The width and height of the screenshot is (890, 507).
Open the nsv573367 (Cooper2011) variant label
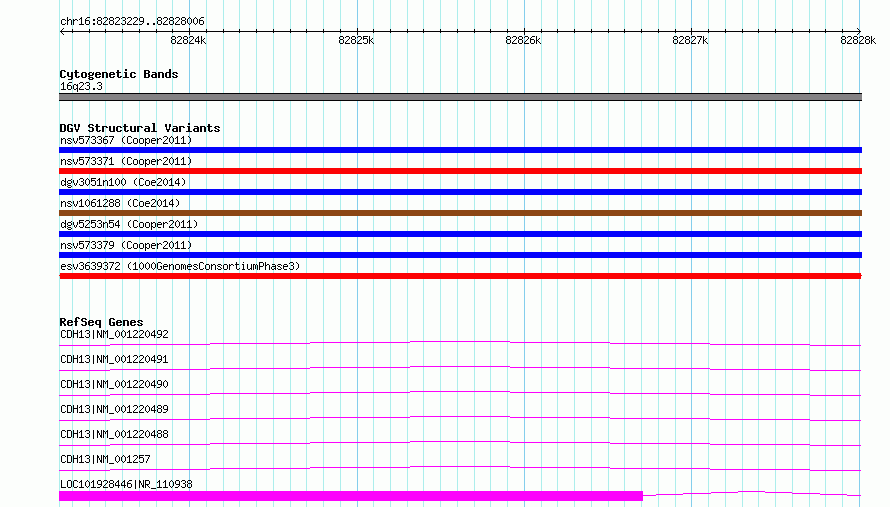pyautogui.click(x=126, y=140)
